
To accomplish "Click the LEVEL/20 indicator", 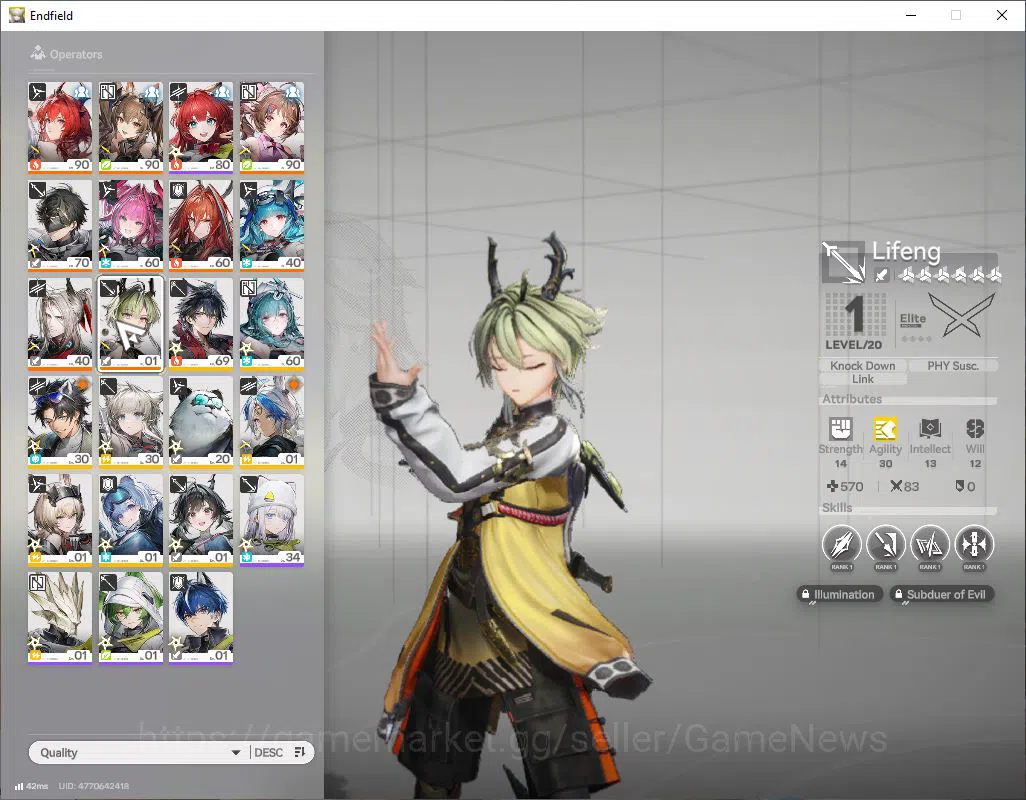I will tap(853, 345).
